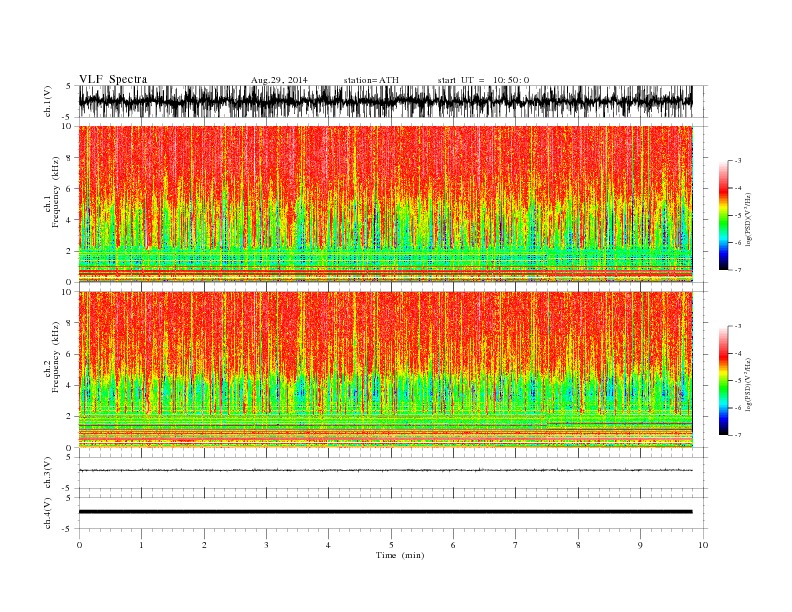Select the date text "Aug.29, 2014"
Viewport: 792px width, 612px height.
[x=279, y=80]
